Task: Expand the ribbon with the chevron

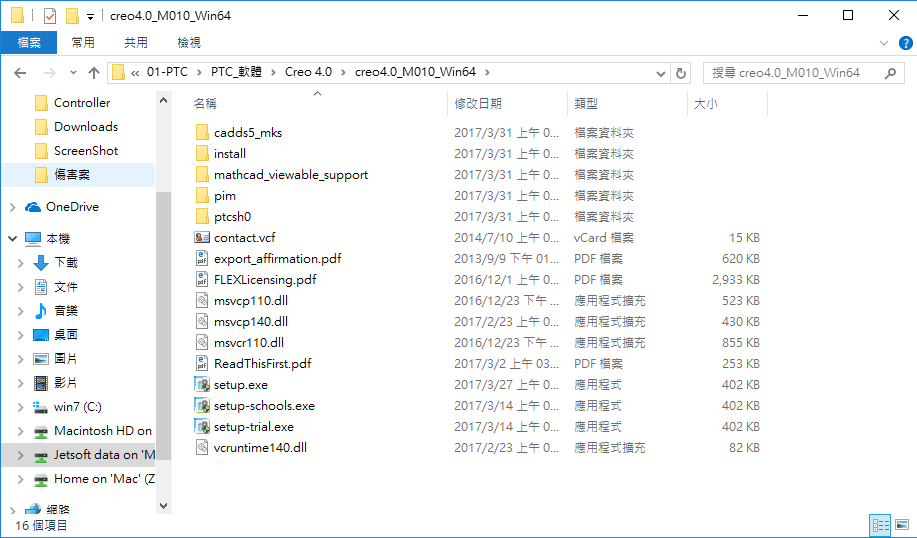Action: pyautogui.click(x=883, y=43)
